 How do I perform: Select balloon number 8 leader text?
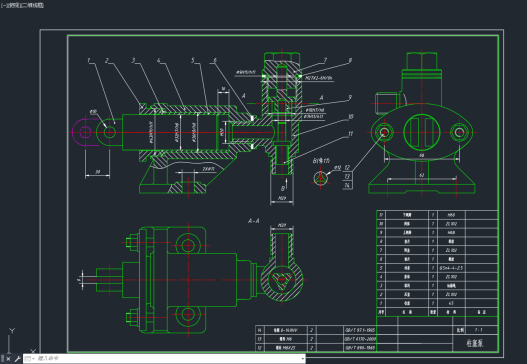(350, 60)
